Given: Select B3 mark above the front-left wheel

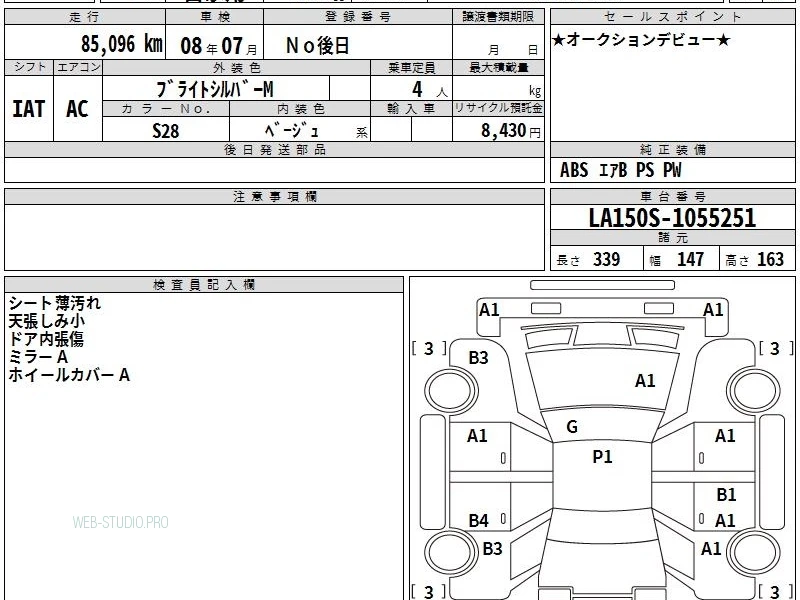Looking at the screenshot, I should pyautogui.click(x=479, y=358).
